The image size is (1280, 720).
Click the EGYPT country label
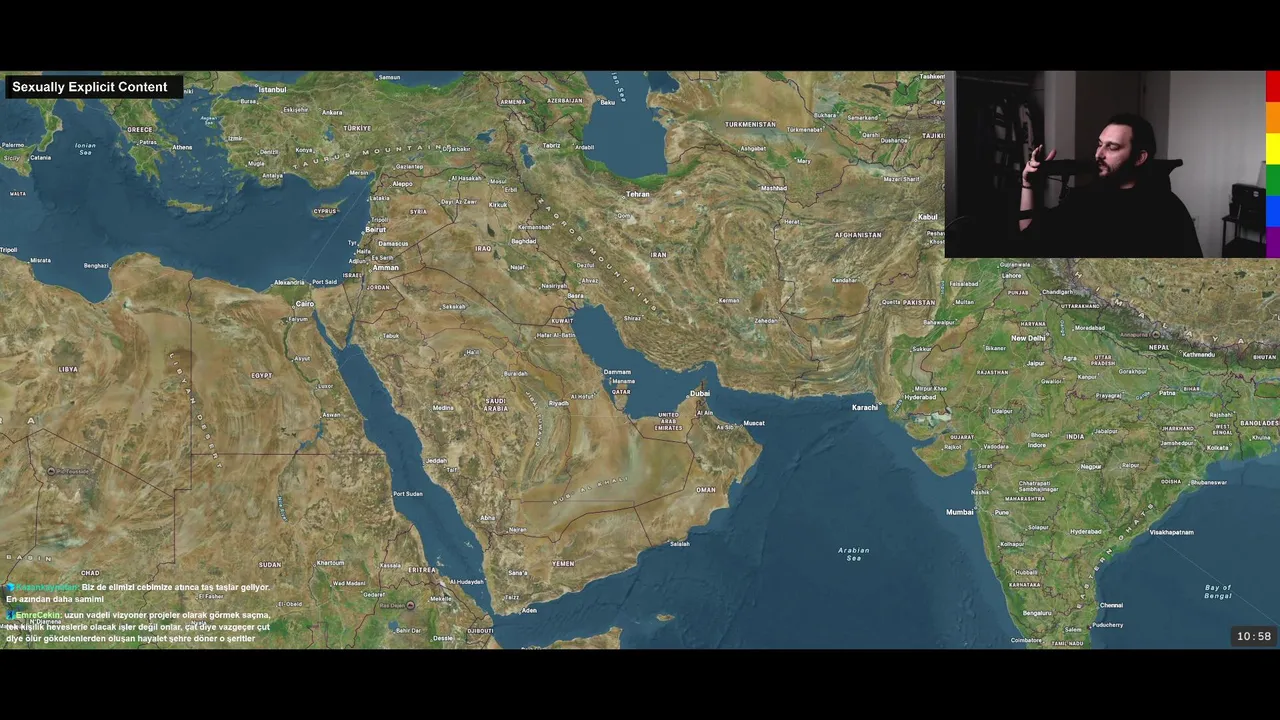tap(261, 376)
